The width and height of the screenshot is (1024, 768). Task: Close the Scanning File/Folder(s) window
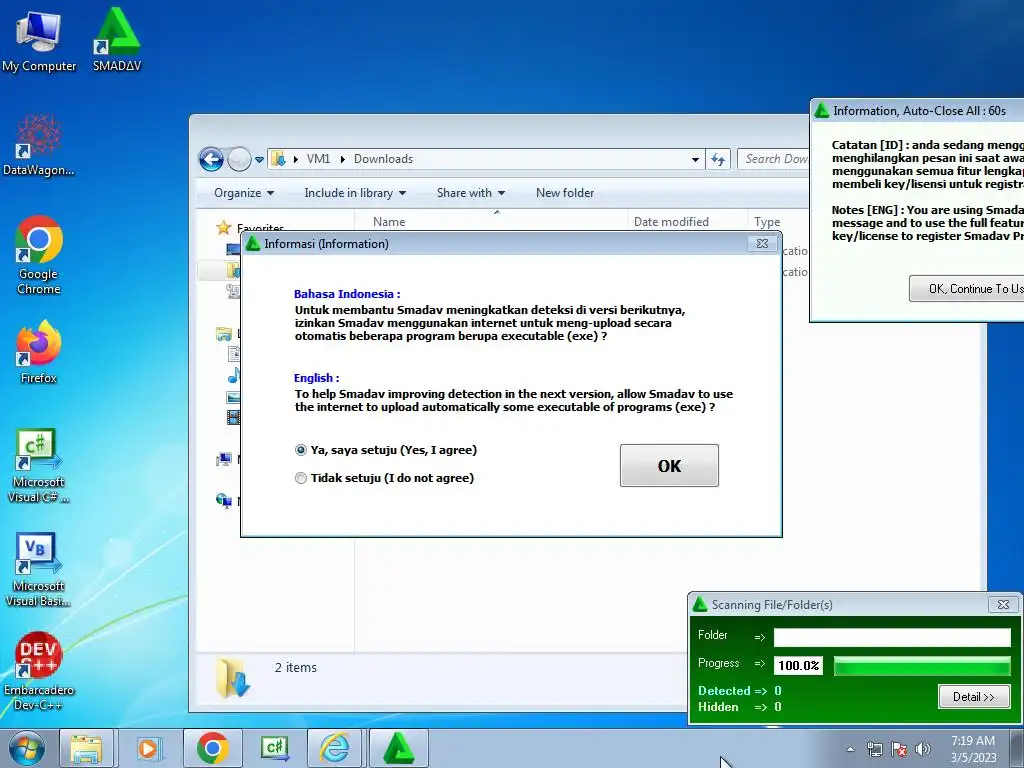[1003, 605]
